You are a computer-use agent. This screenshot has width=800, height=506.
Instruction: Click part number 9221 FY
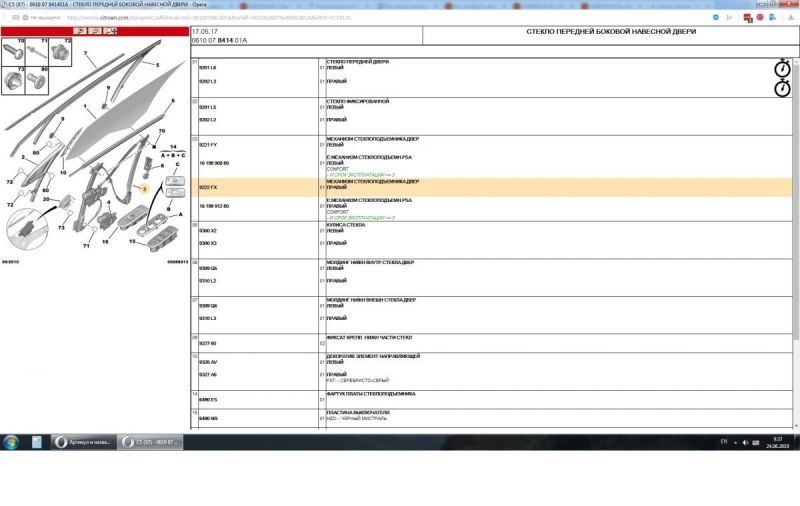click(x=209, y=144)
